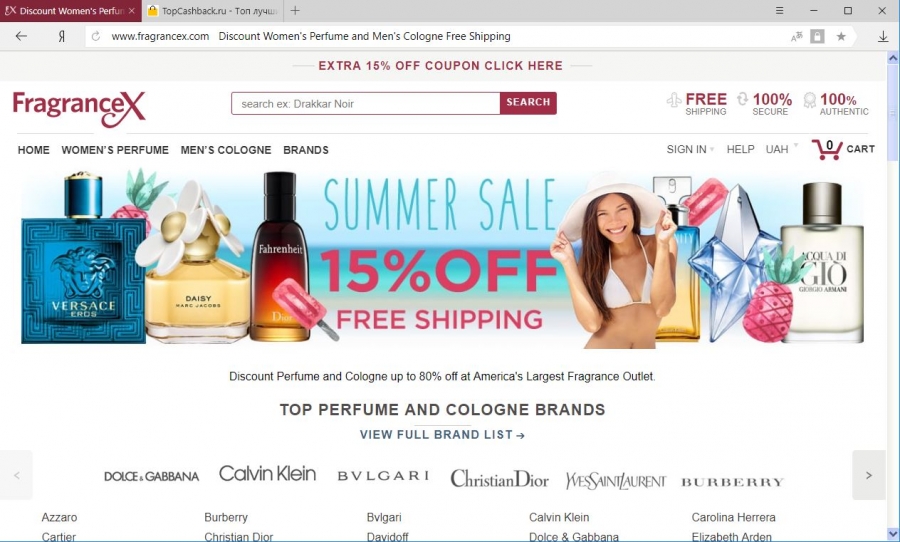900x542 pixels.
Task: Click the browser back arrow
Action: (x=21, y=36)
